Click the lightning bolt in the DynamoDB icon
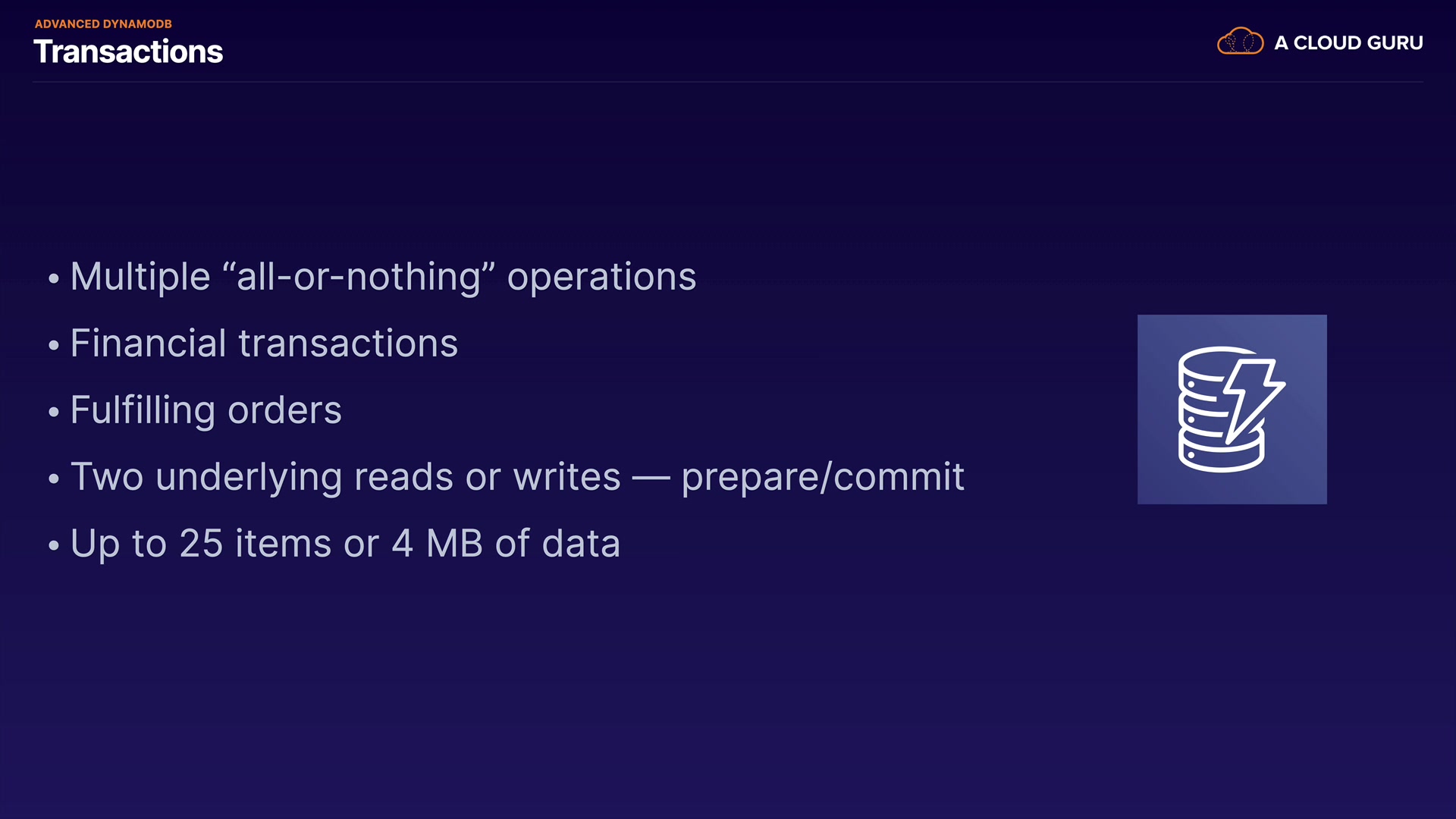 tap(1253, 396)
